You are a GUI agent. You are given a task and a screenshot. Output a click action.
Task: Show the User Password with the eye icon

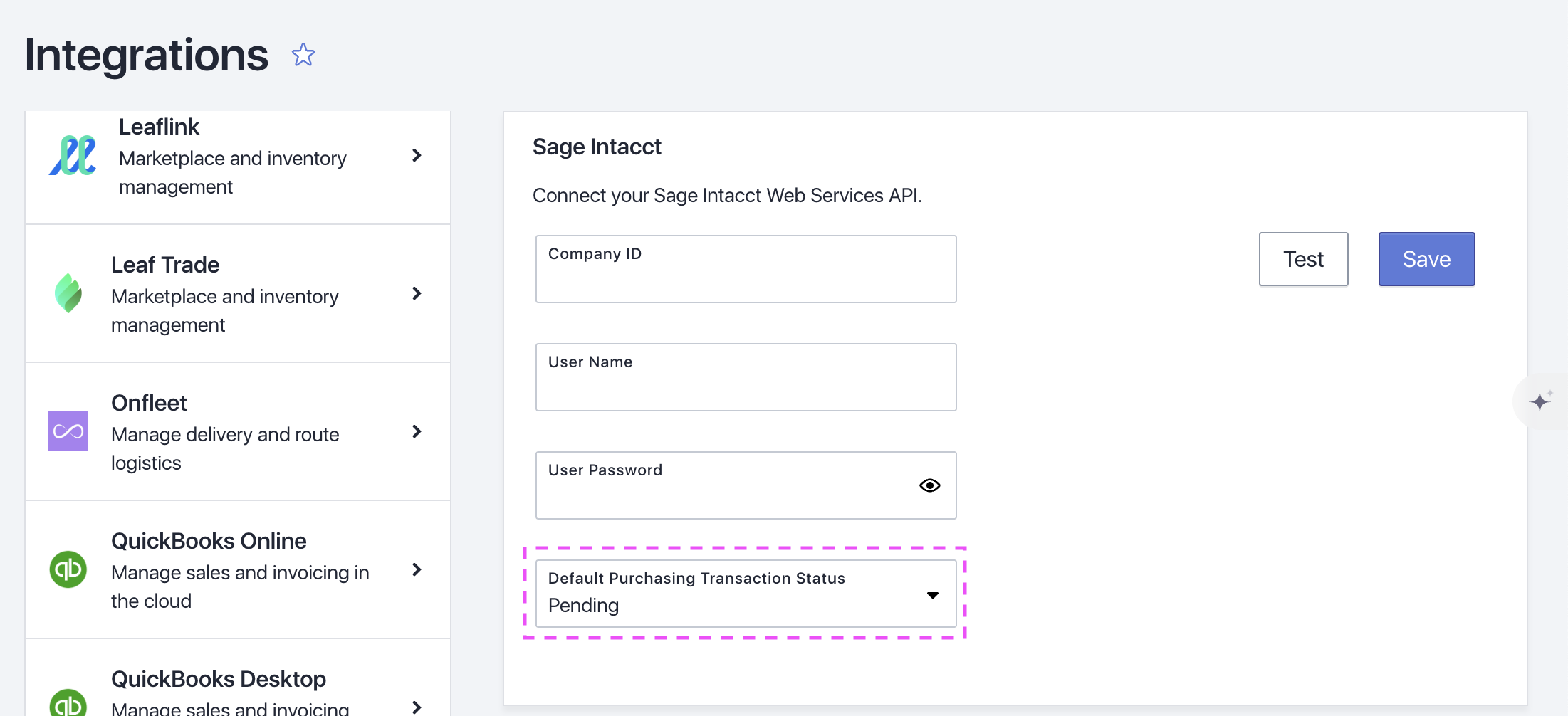(930, 485)
